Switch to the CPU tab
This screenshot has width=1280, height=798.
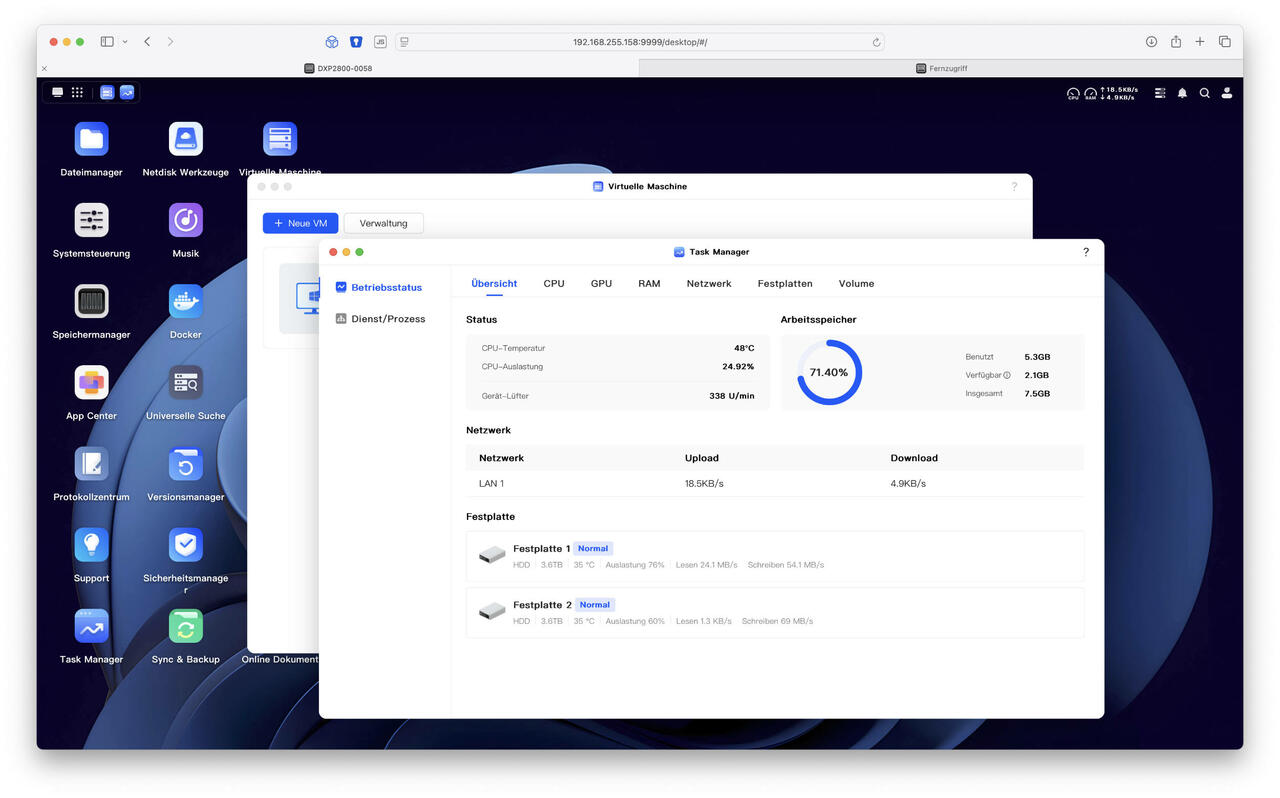[554, 284]
